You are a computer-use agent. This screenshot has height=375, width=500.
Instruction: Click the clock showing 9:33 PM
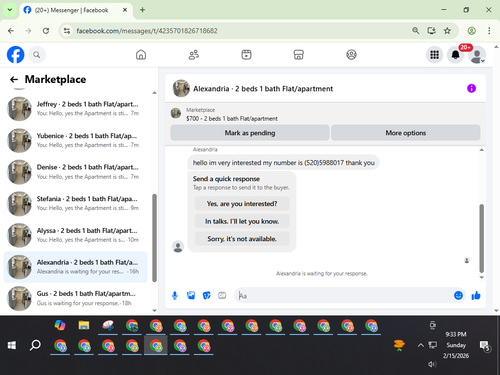click(x=456, y=334)
